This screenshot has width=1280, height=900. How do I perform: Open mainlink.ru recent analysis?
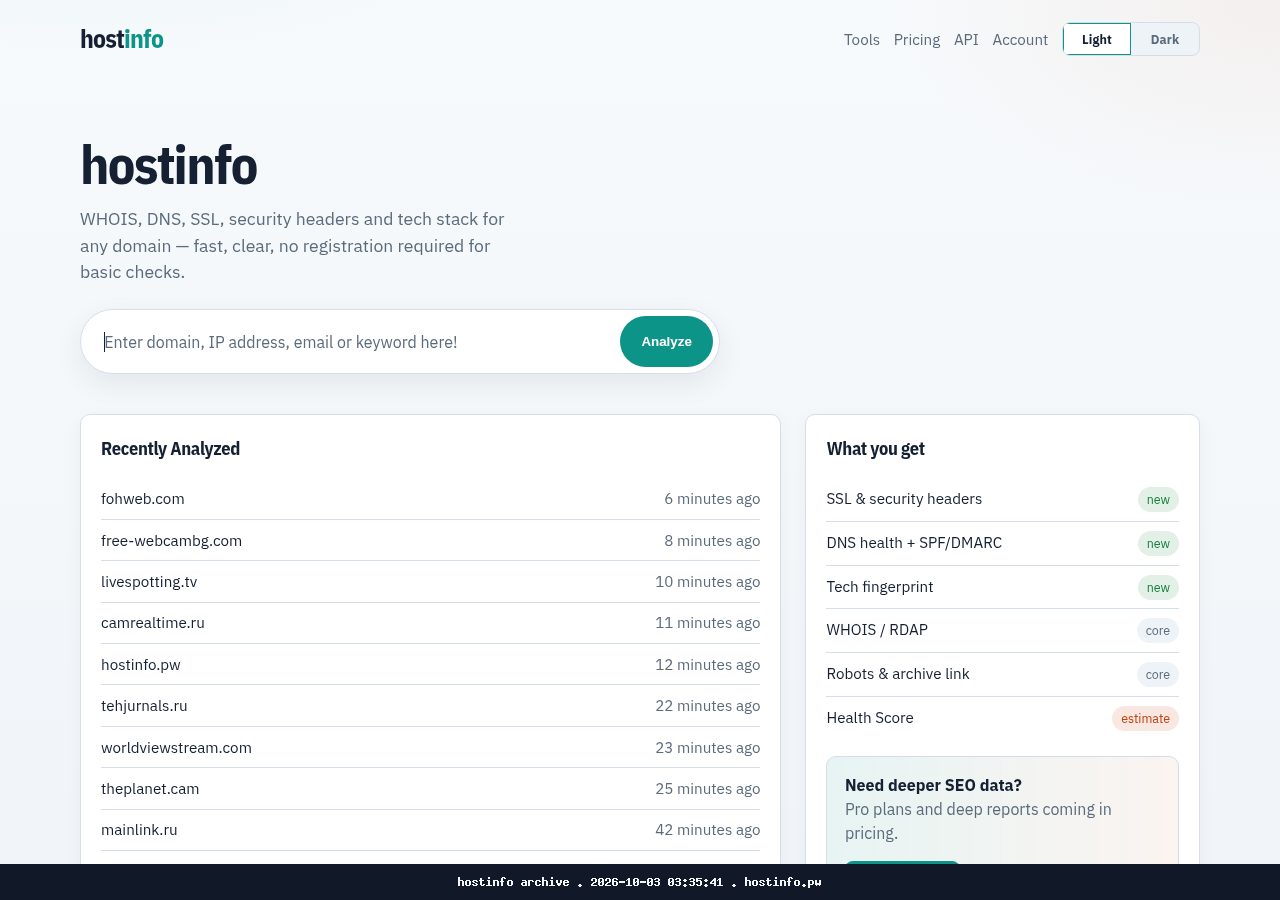139,830
